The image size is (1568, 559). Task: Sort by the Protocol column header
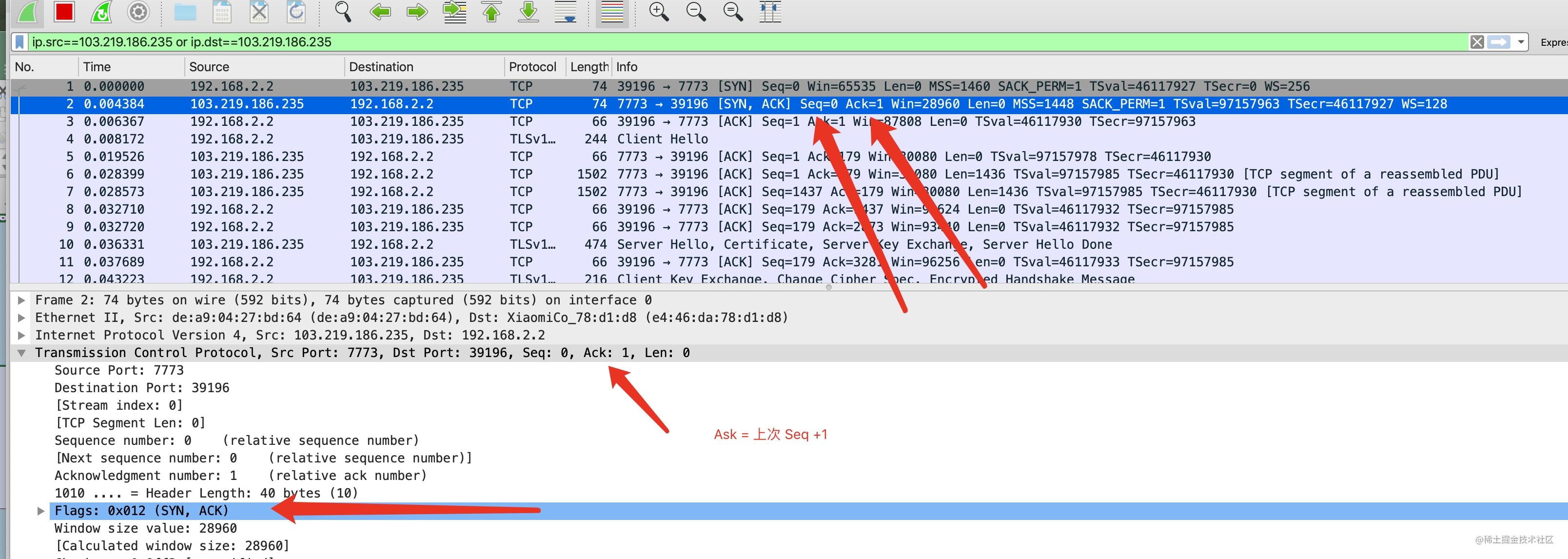pos(535,67)
